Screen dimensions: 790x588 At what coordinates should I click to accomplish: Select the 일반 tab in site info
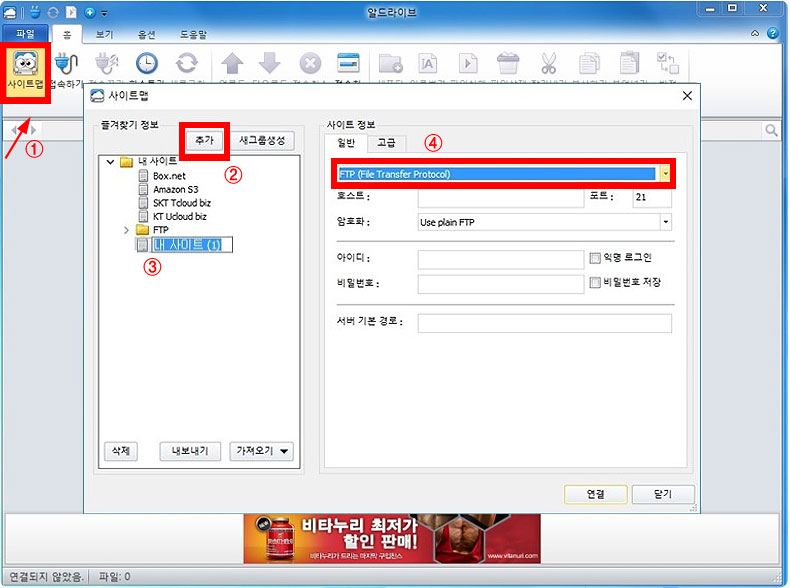click(x=346, y=143)
